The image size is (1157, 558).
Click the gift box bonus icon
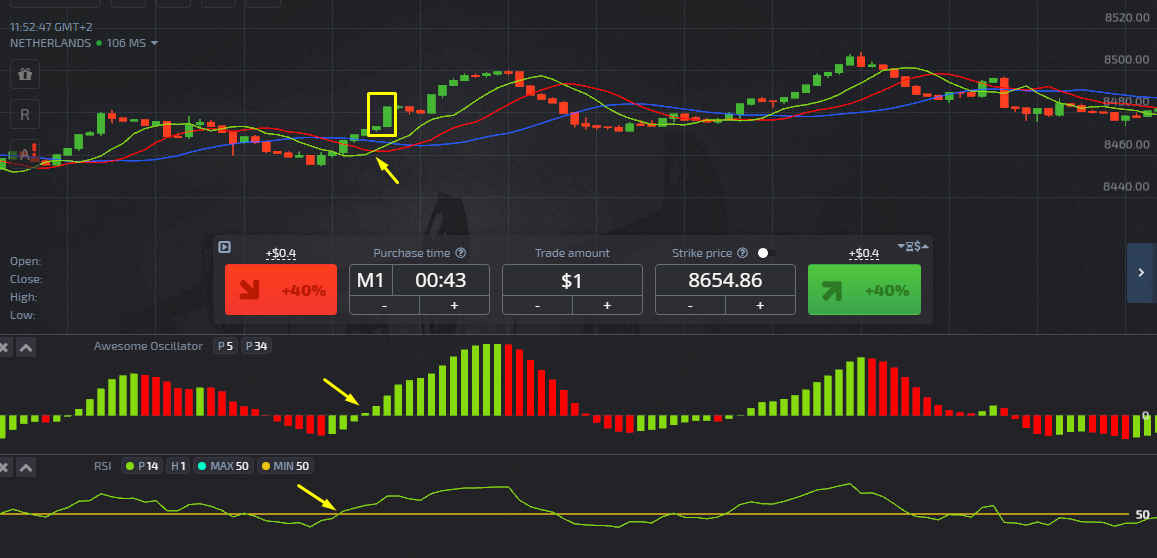point(25,73)
